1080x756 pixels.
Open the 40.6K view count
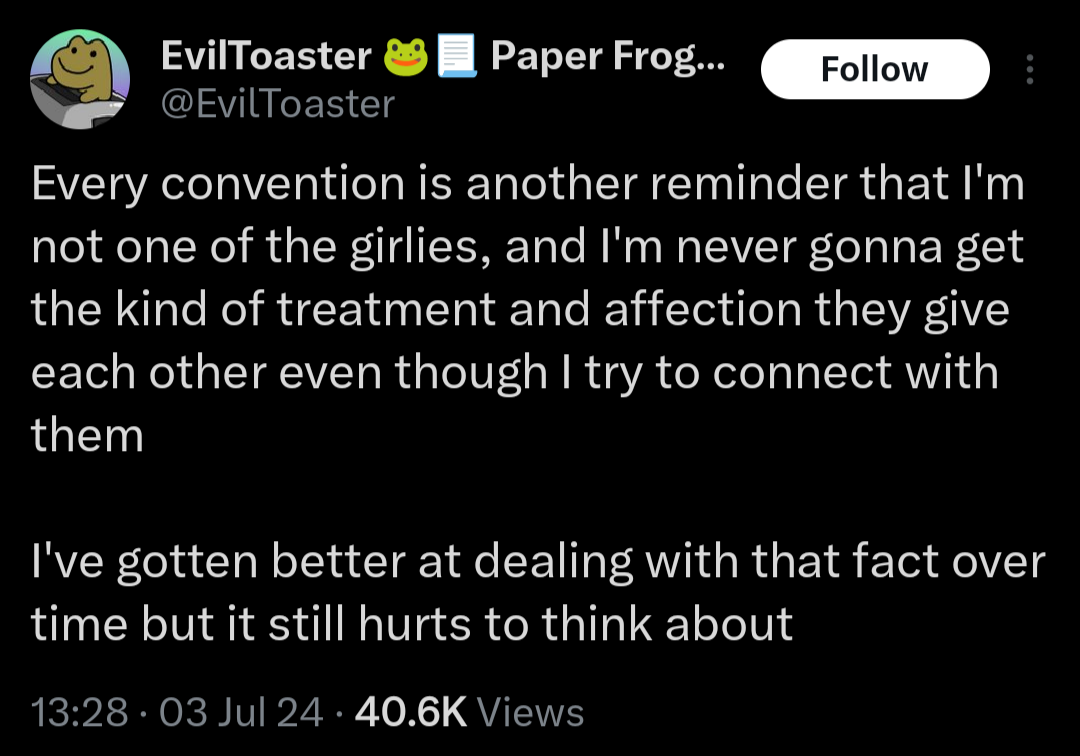pyautogui.click(x=411, y=712)
